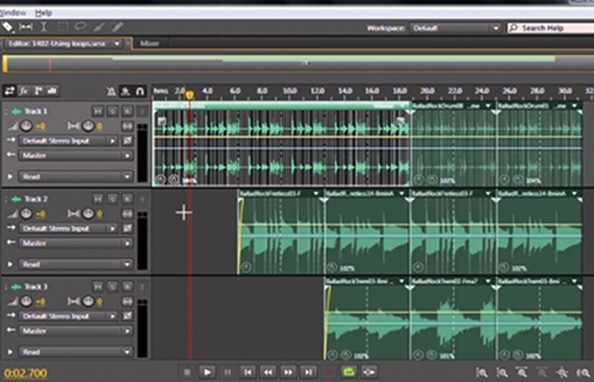Show the effects (fx) track controls
Screen dimensions: 594x382
23,91
